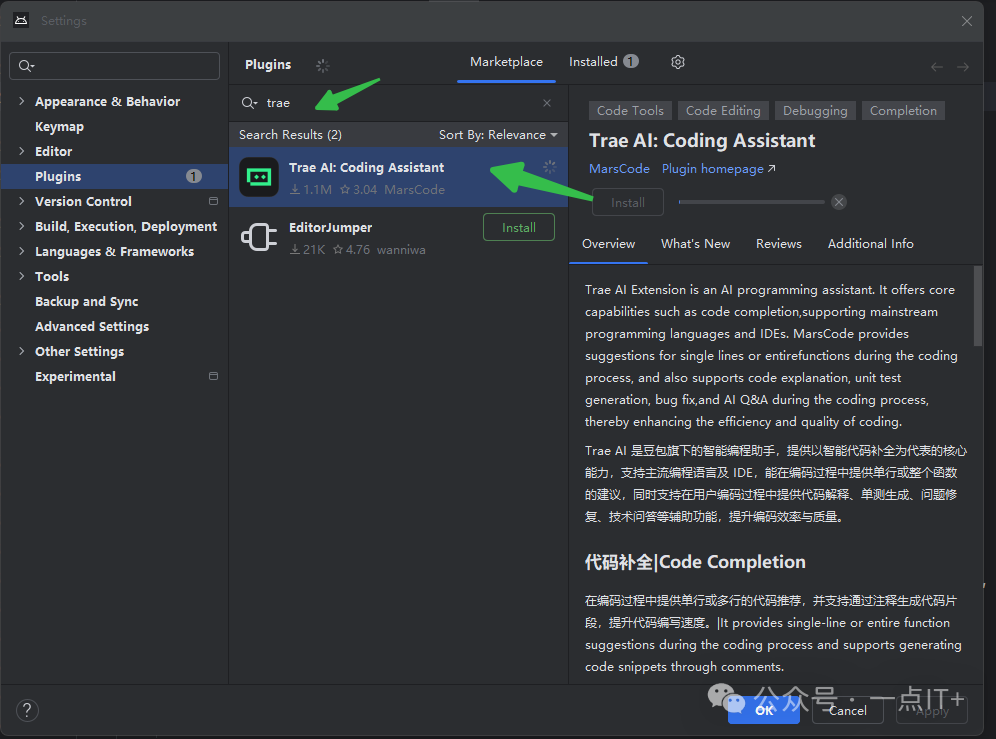Open the Plugin homepage link

(x=718, y=168)
